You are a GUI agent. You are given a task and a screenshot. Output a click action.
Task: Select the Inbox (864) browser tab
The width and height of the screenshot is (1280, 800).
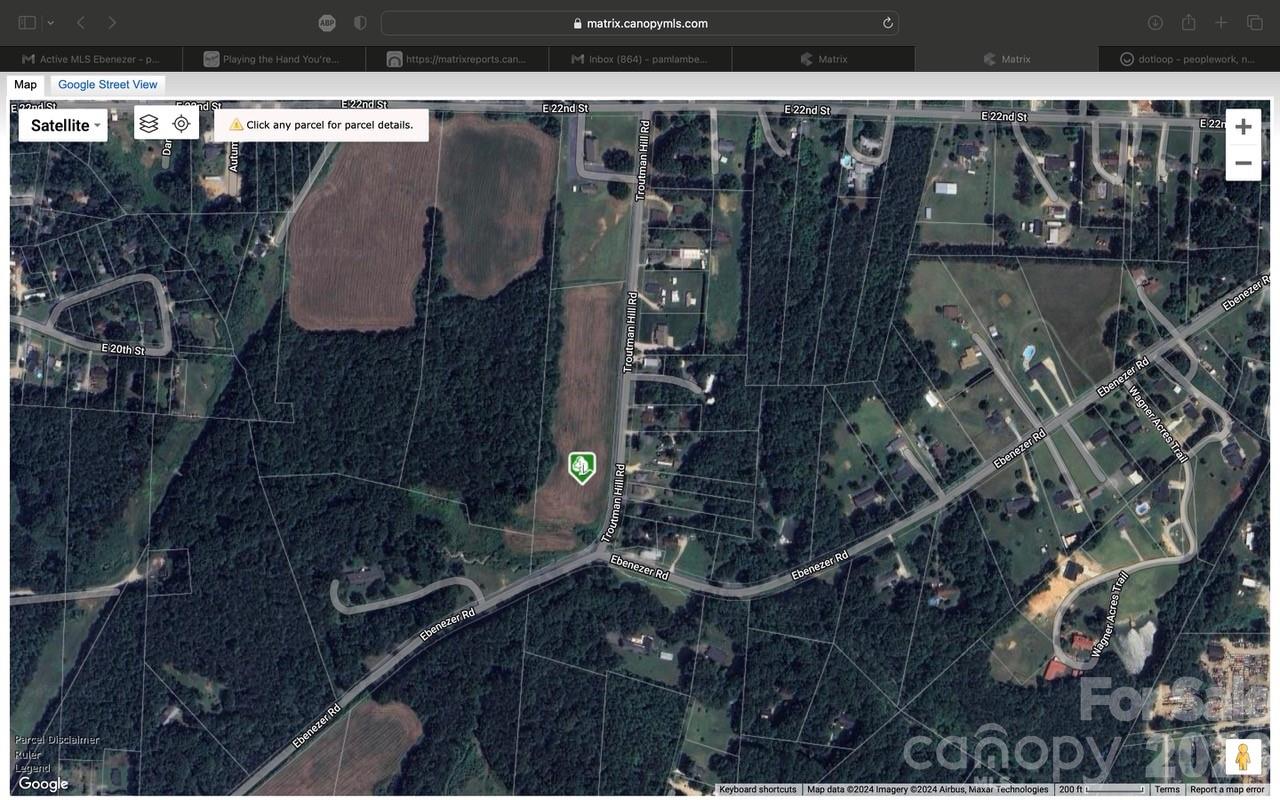[x=640, y=59]
